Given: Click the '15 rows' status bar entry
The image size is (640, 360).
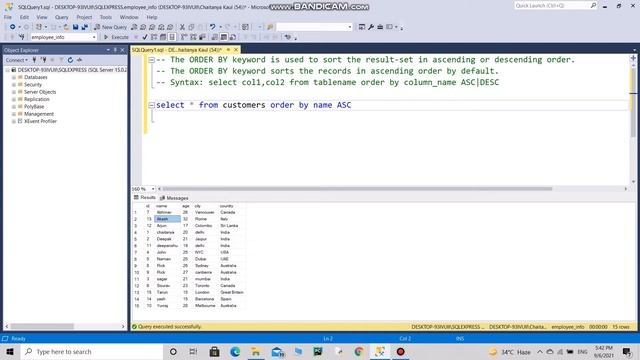Looking at the screenshot, I should pos(621,327).
